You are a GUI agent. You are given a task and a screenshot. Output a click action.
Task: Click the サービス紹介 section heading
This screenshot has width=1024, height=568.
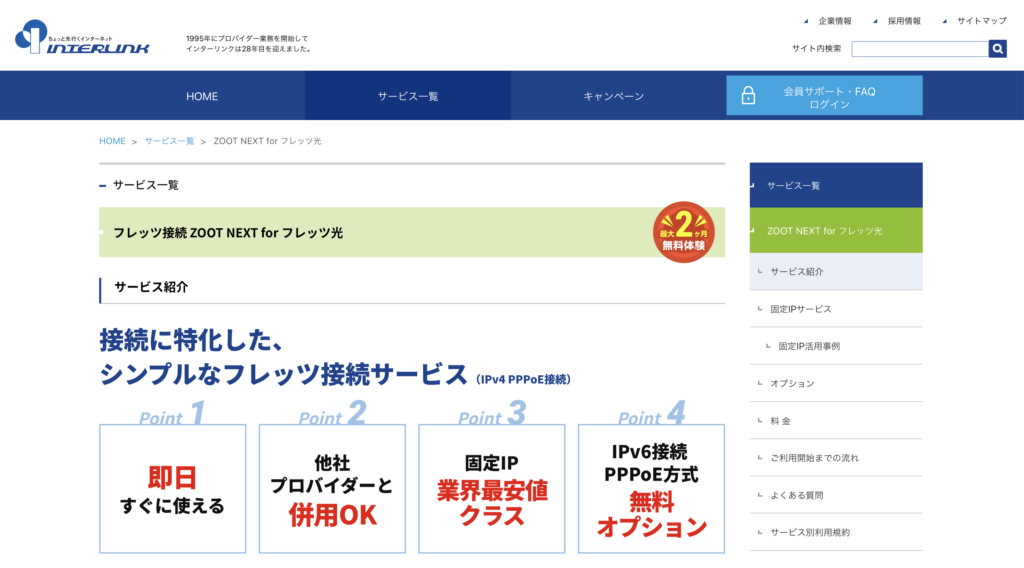coord(151,287)
